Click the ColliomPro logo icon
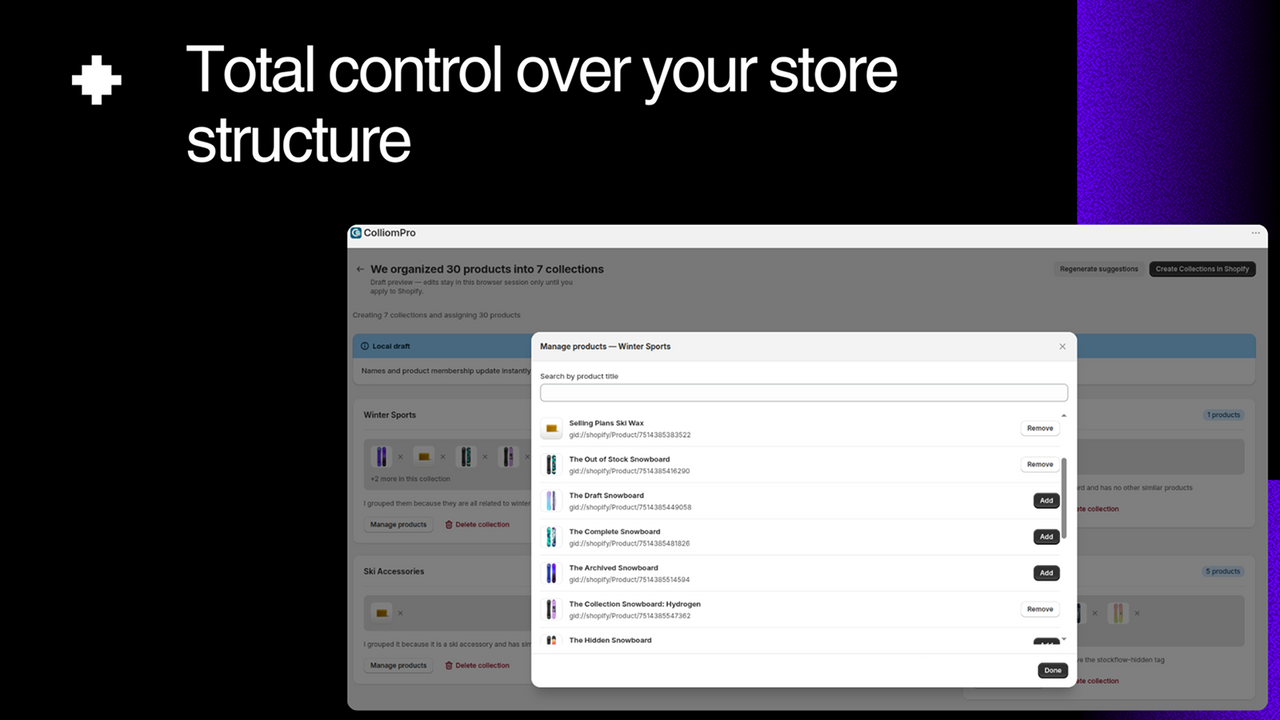1280x720 pixels. click(356, 233)
